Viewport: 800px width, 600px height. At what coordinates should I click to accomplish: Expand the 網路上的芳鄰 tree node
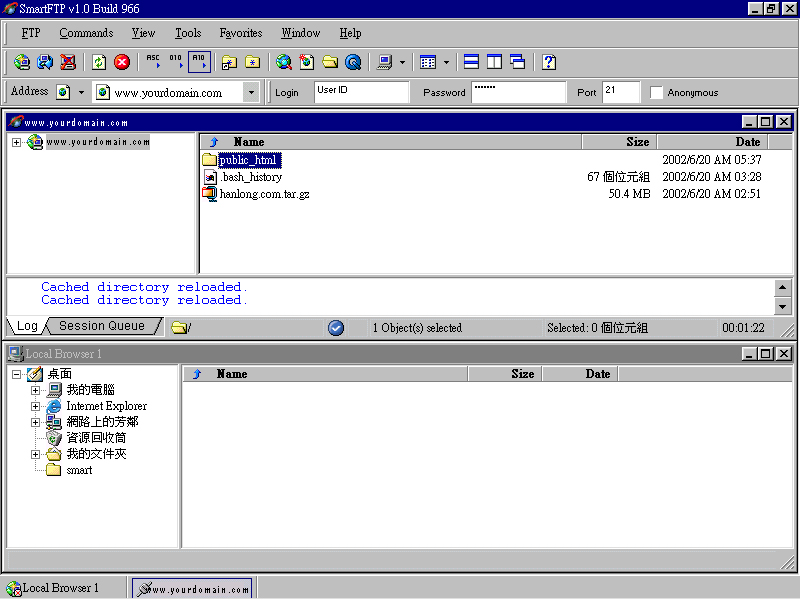(x=35, y=422)
